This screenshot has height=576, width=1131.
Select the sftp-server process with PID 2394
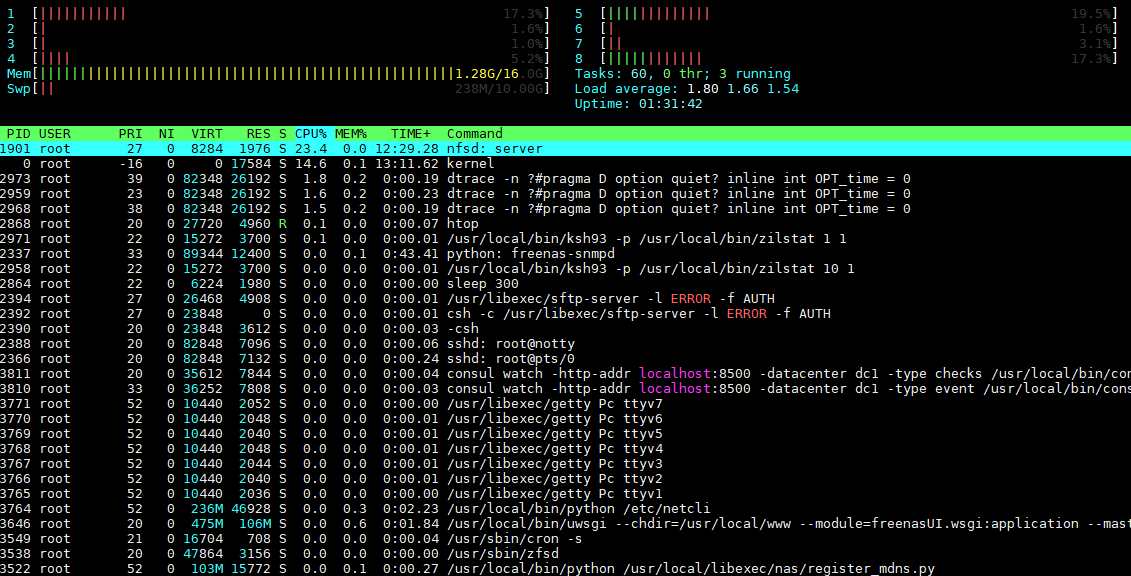(x=566, y=298)
